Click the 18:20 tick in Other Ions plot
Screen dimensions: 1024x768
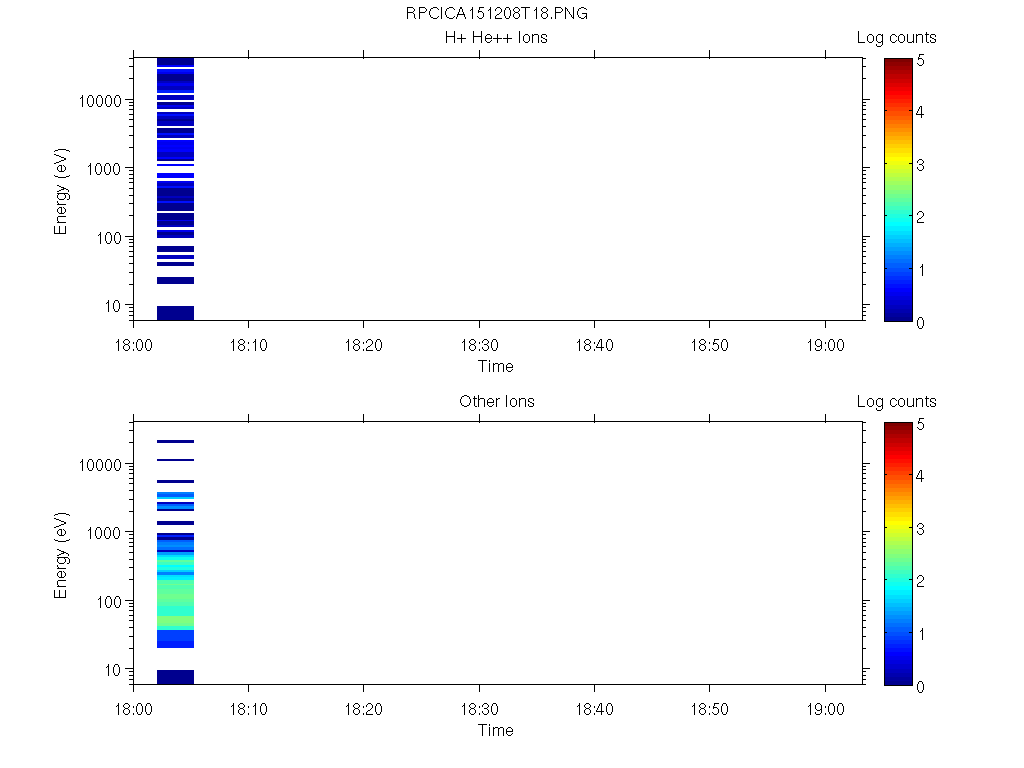coord(364,709)
